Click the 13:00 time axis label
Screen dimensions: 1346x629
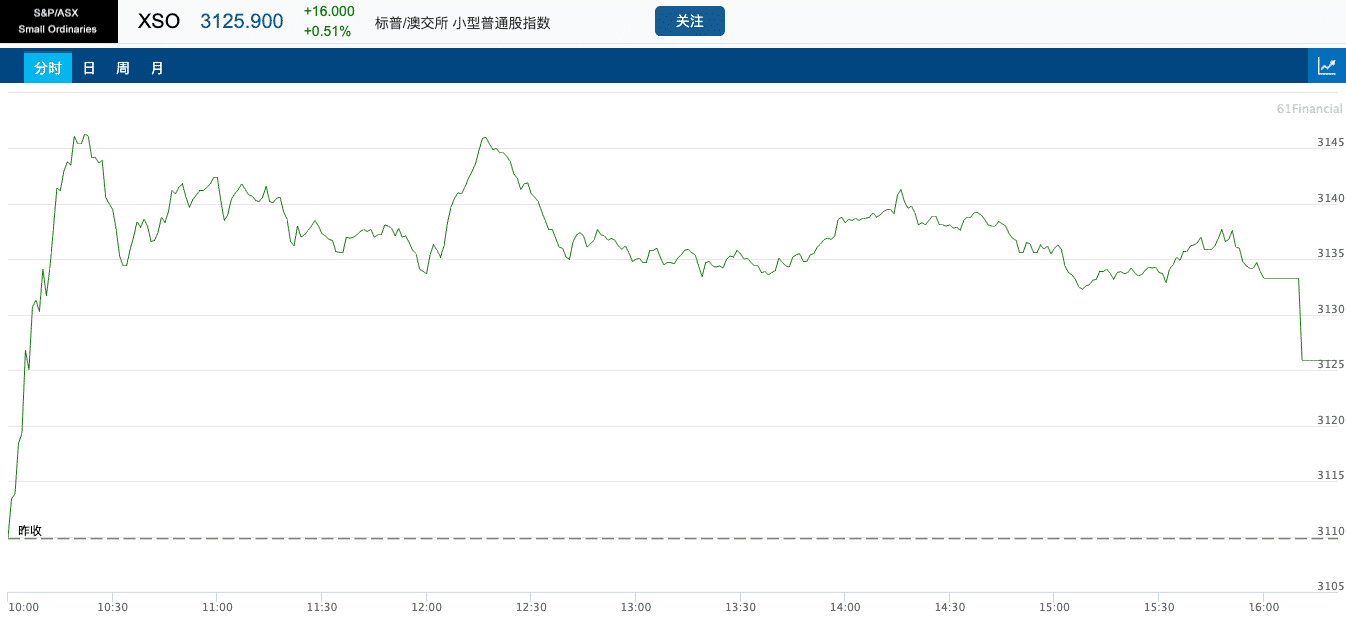tap(635, 607)
